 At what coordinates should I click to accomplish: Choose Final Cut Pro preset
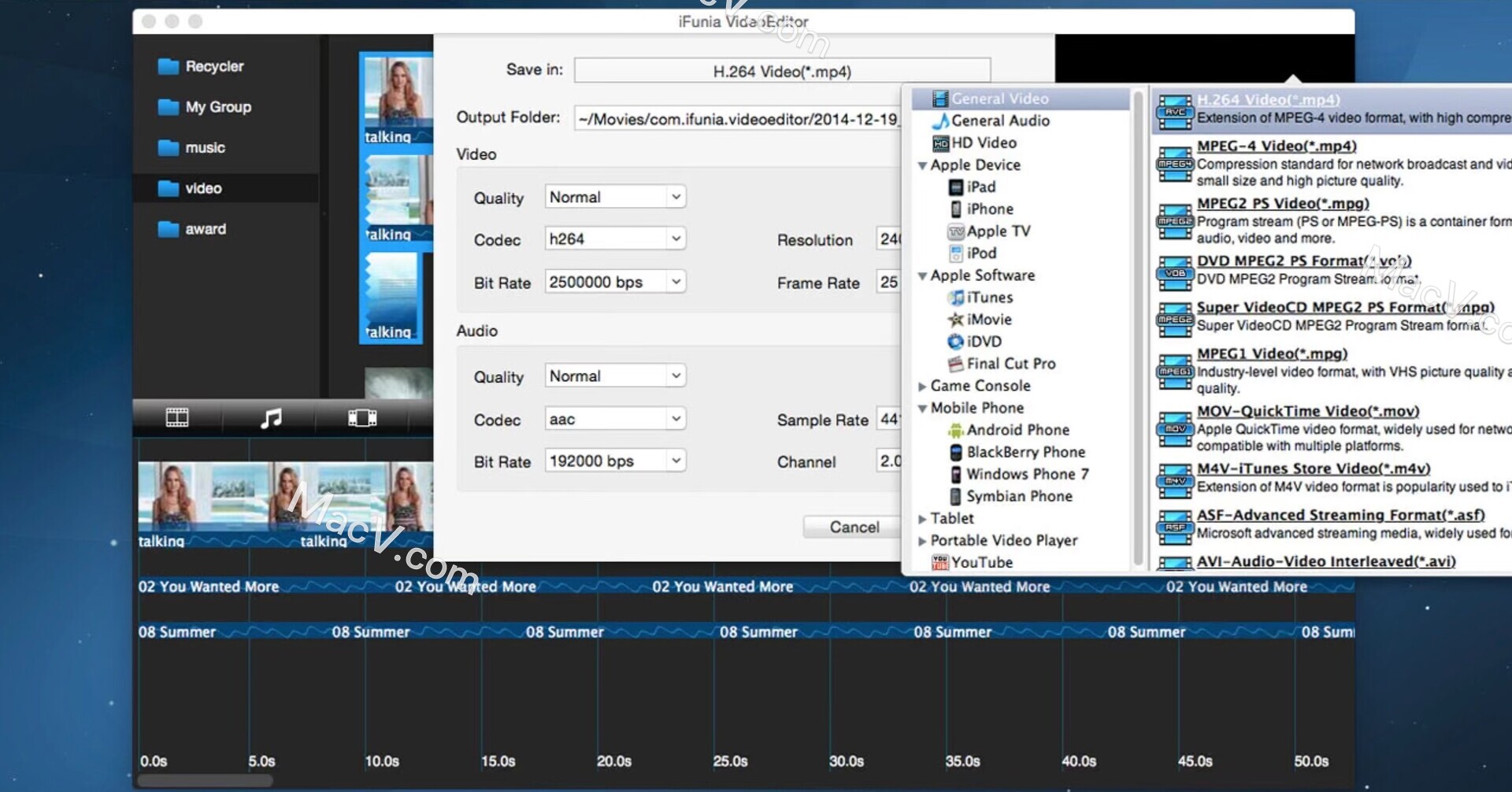[1002, 364]
